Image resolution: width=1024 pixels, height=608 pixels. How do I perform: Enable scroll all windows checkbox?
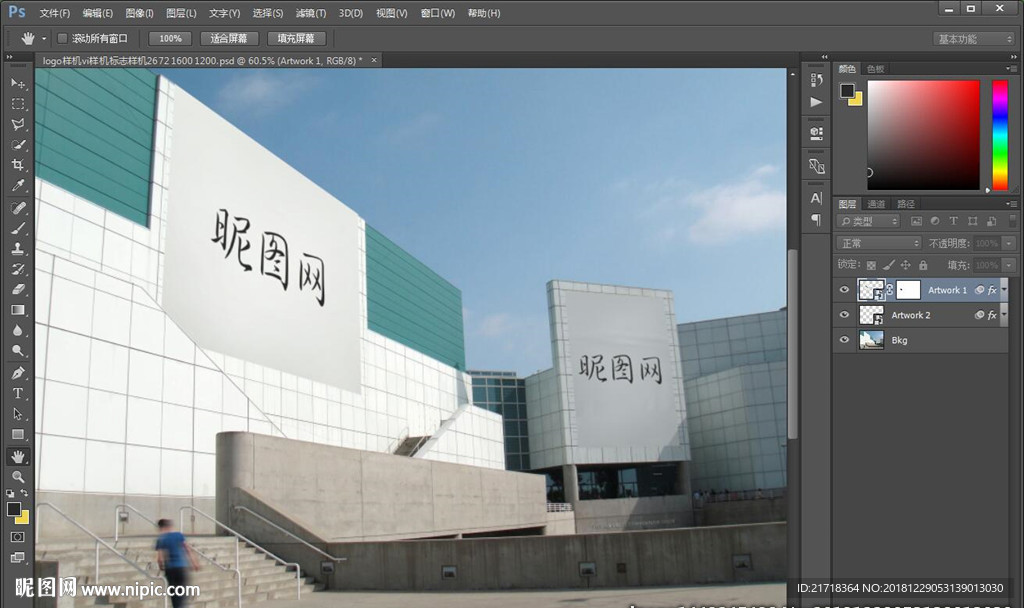[x=62, y=38]
